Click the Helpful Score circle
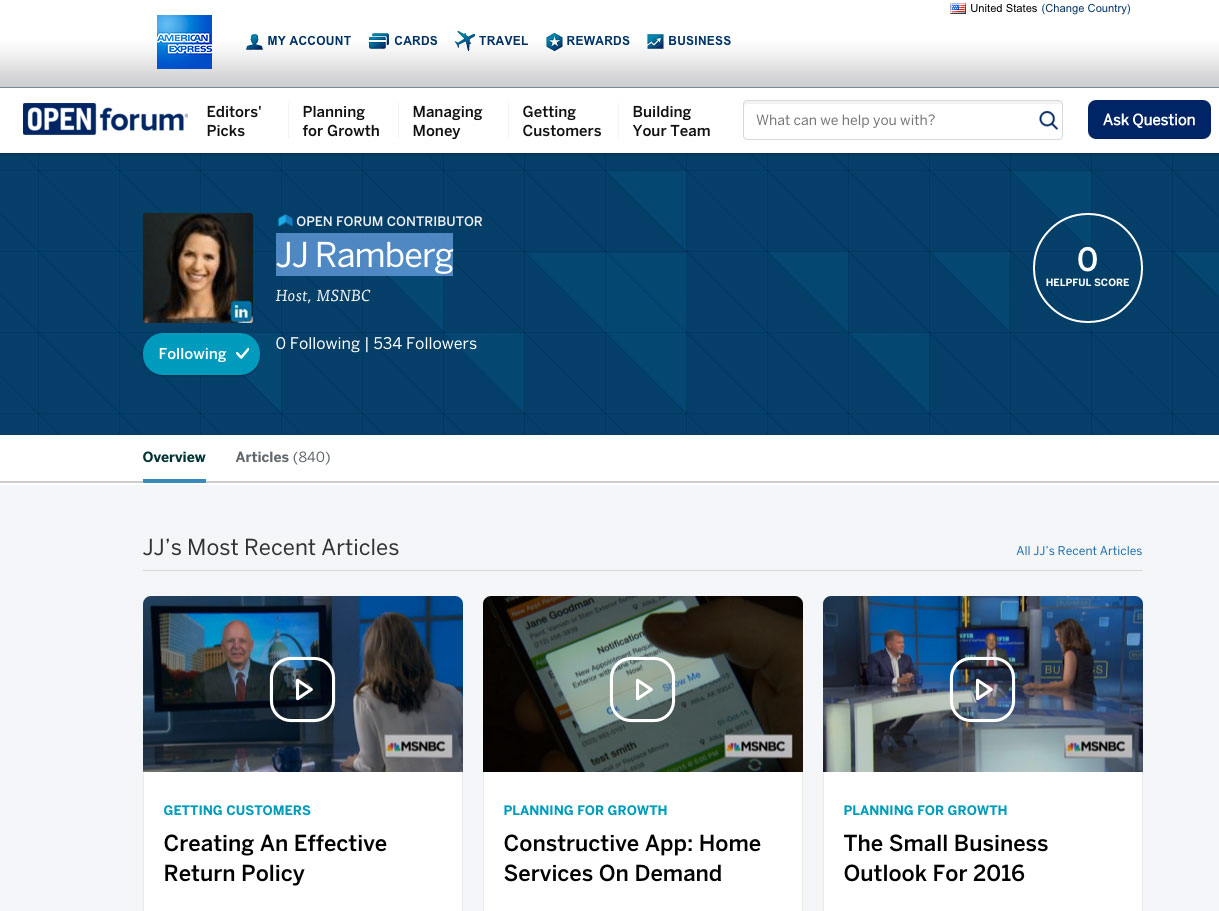The width and height of the screenshot is (1219, 911). pyautogui.click(x=1087, y=268)
